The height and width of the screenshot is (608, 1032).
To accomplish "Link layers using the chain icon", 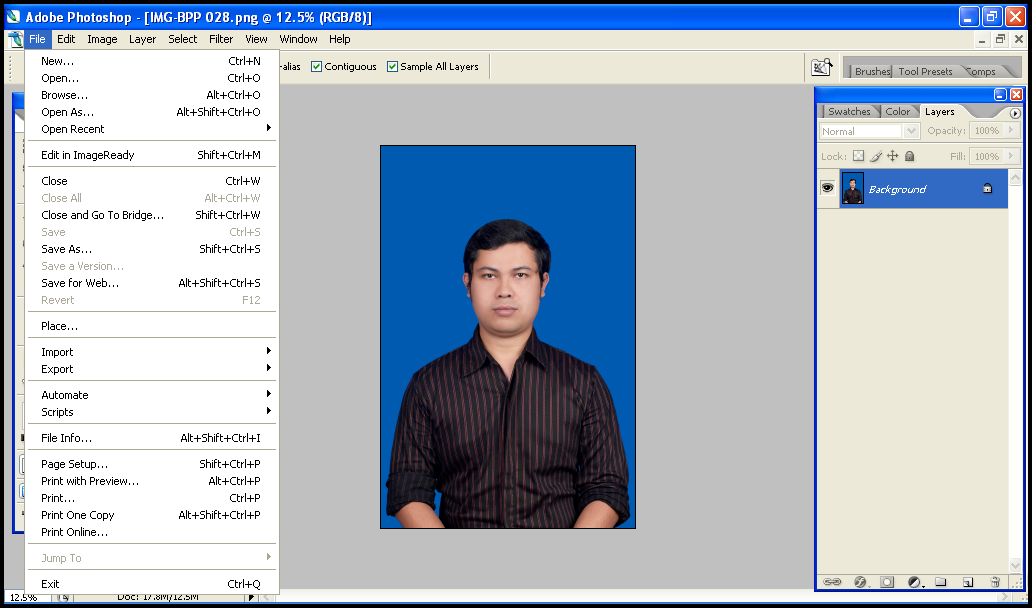I will point(833,582).
